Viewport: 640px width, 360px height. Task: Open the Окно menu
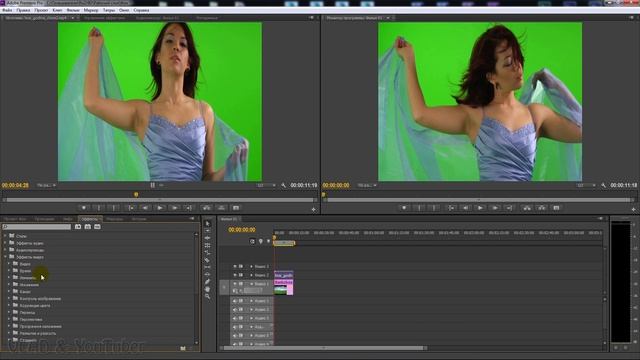(x=124, y=10)
